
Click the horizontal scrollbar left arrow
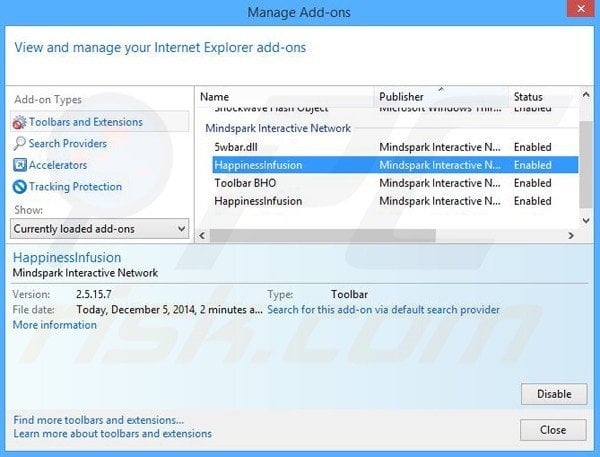(202, 235)
